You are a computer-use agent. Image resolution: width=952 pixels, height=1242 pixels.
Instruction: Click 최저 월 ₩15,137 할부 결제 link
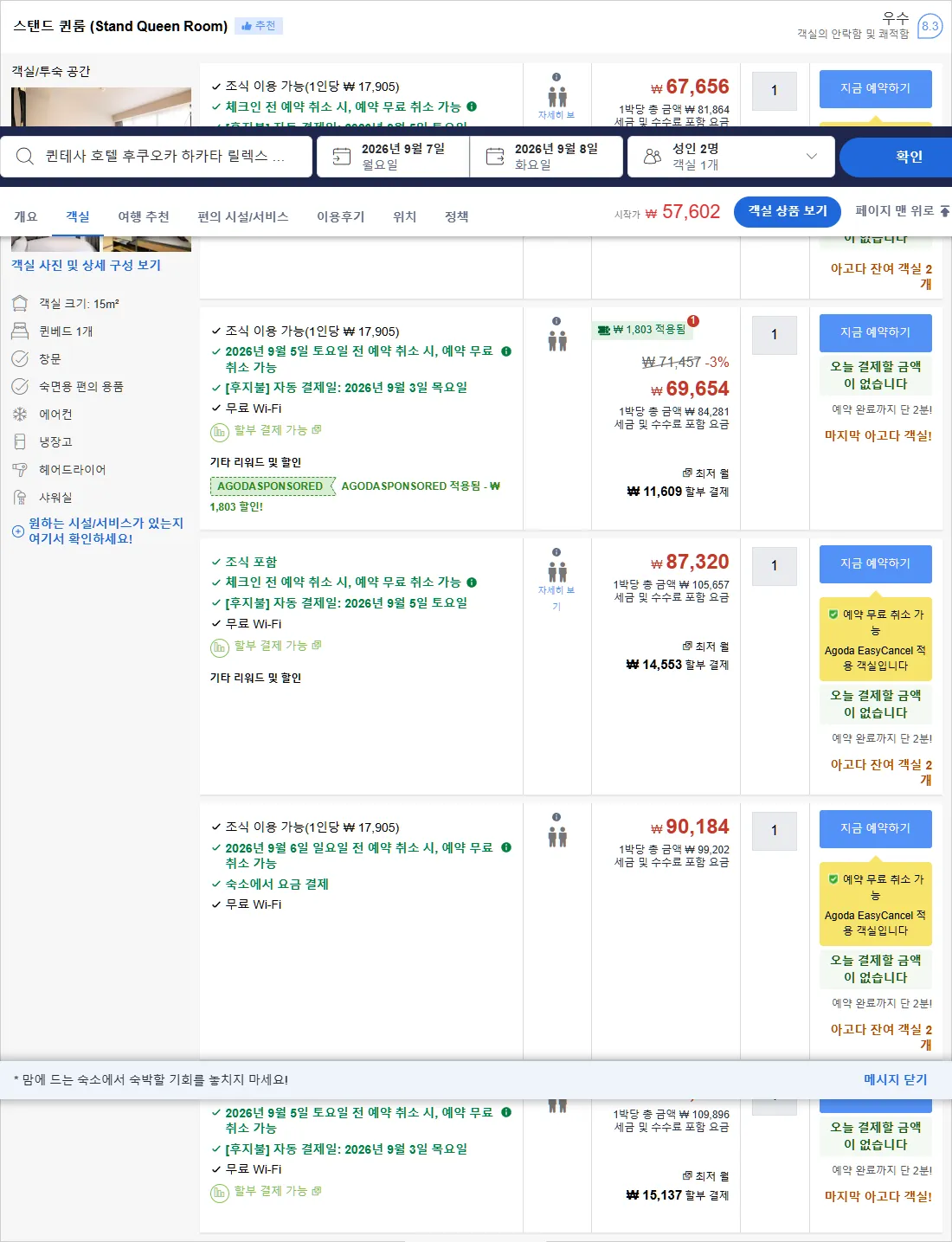[678, 1187]
